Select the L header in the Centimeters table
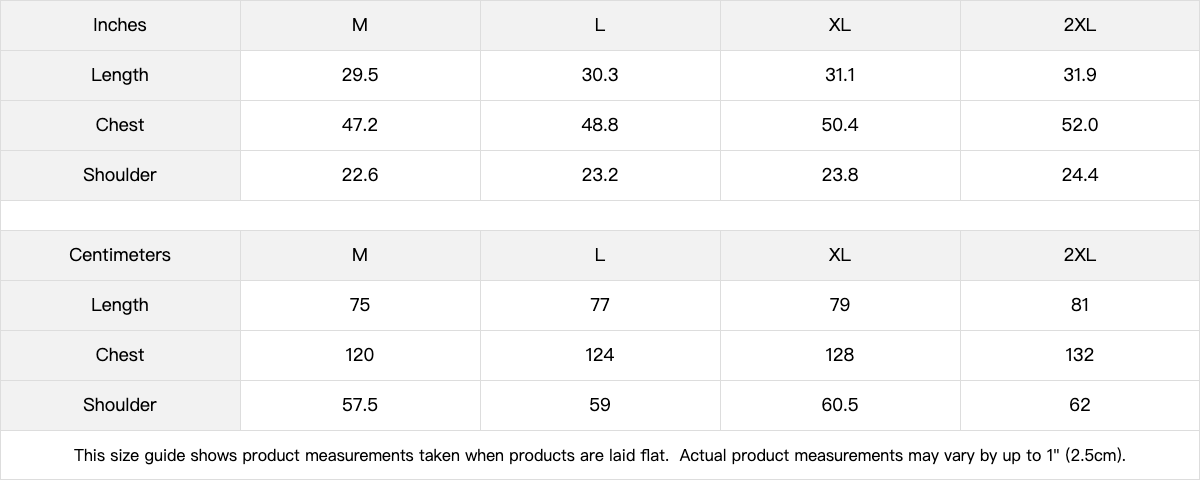Screen dimensions: 1200x480 point(600,255)
